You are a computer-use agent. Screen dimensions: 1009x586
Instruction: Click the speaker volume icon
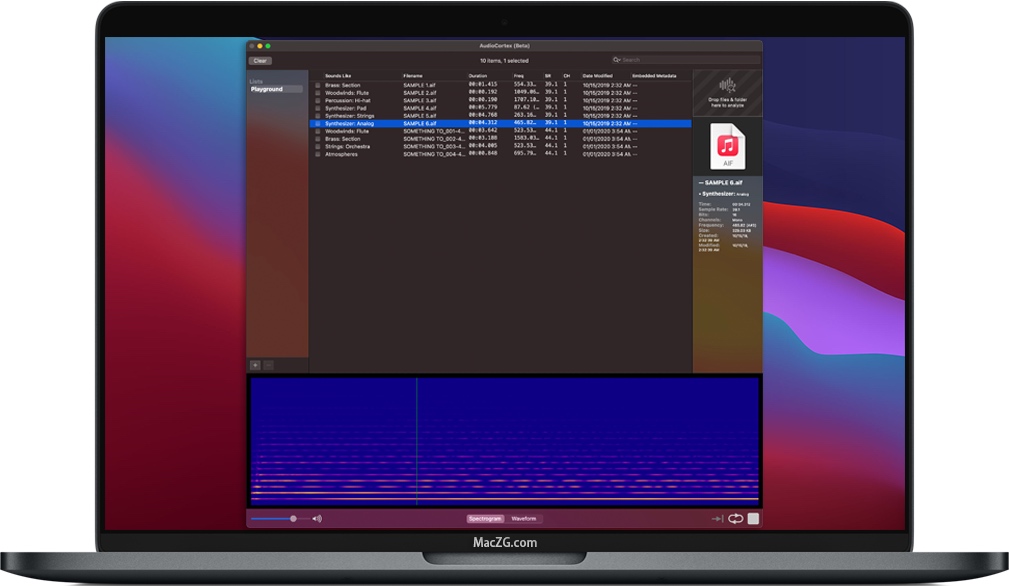[x=317, y=518]
